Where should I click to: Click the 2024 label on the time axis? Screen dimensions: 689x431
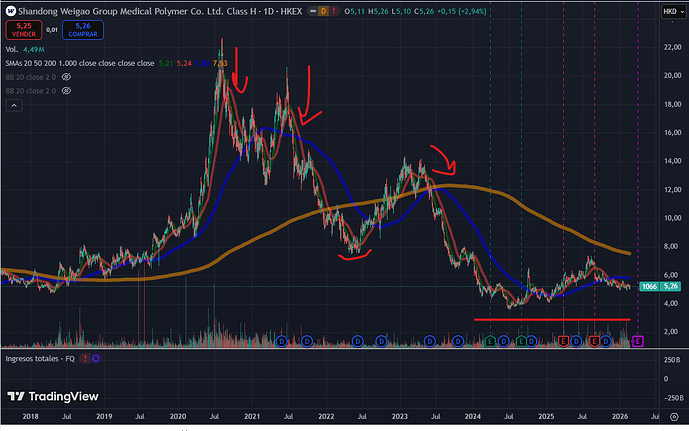click(x=472, y=416)
